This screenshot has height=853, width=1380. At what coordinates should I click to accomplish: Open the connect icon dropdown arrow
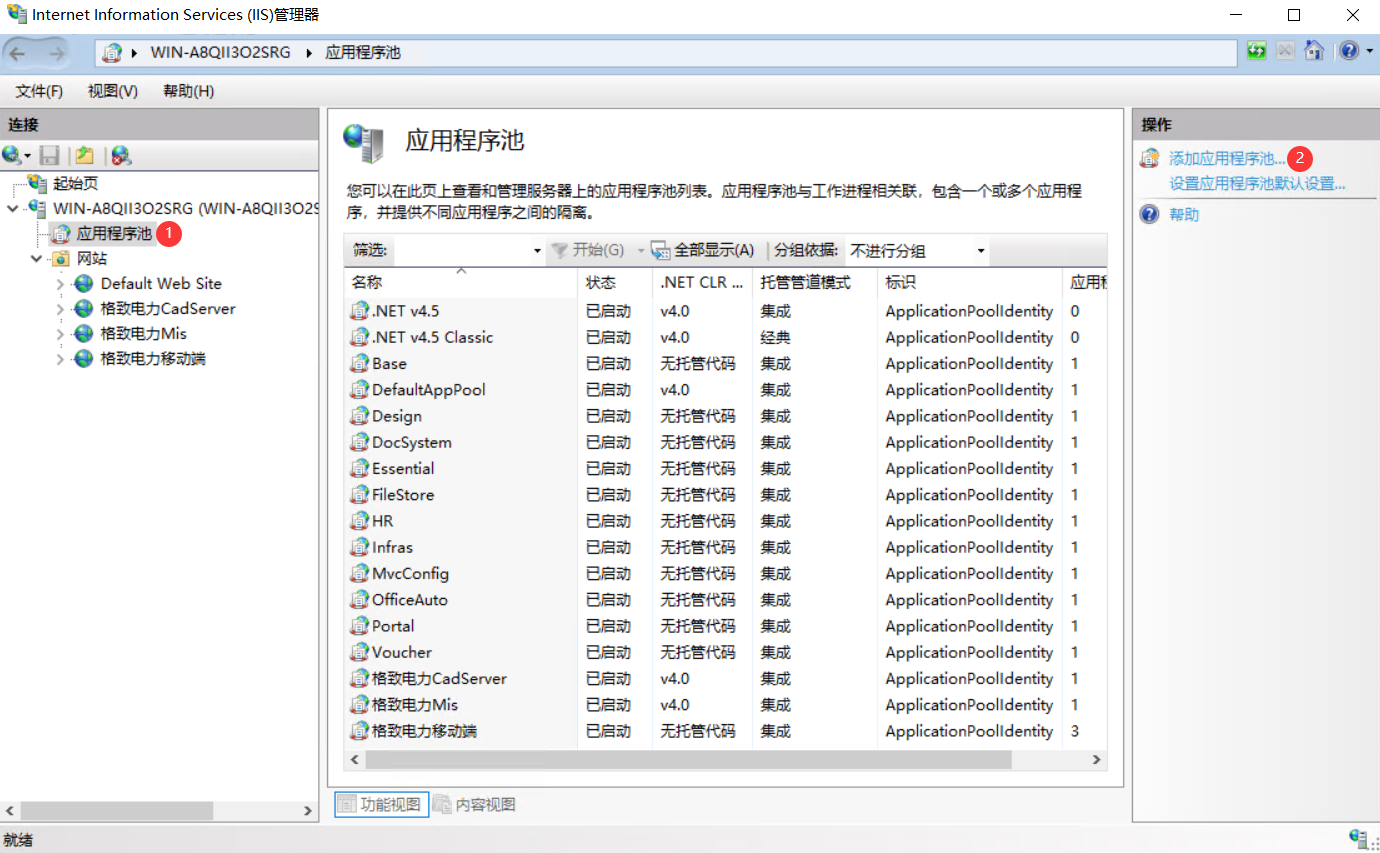pos(28,156)
